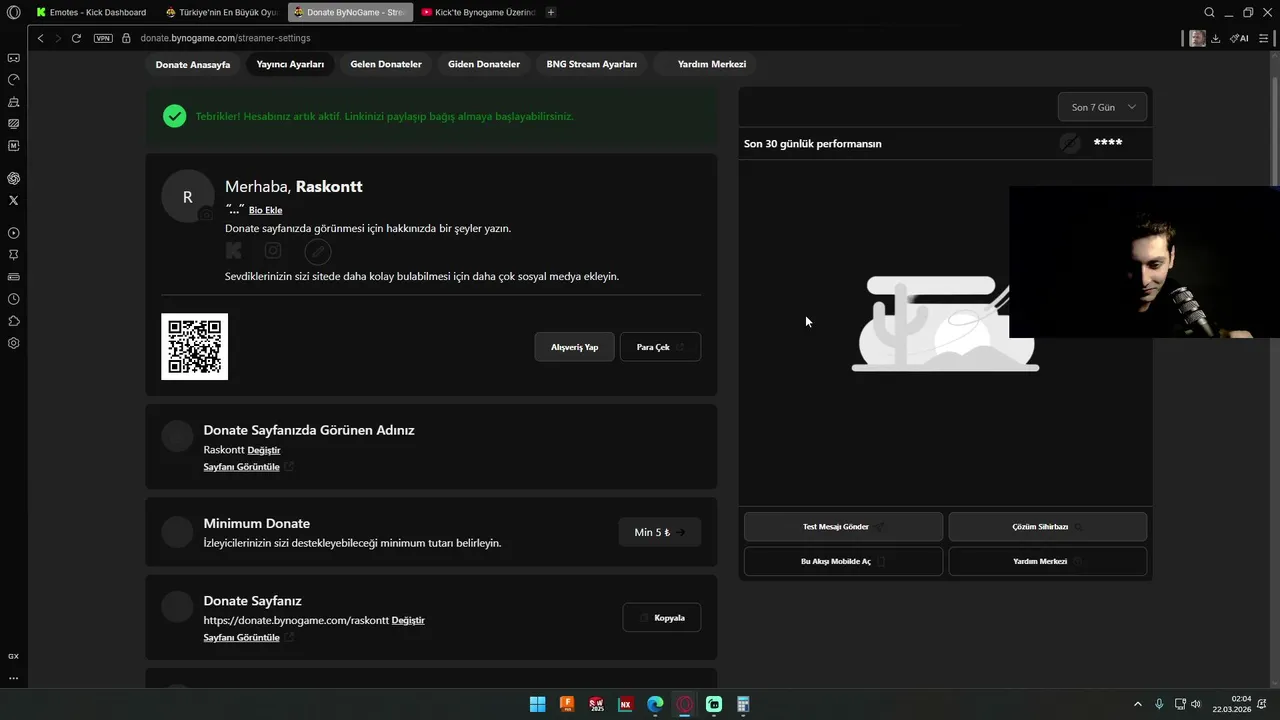The image size is (1280, 720).
Task: Open the Calculator app in the taskbar
Action: [x=743, y=704]
